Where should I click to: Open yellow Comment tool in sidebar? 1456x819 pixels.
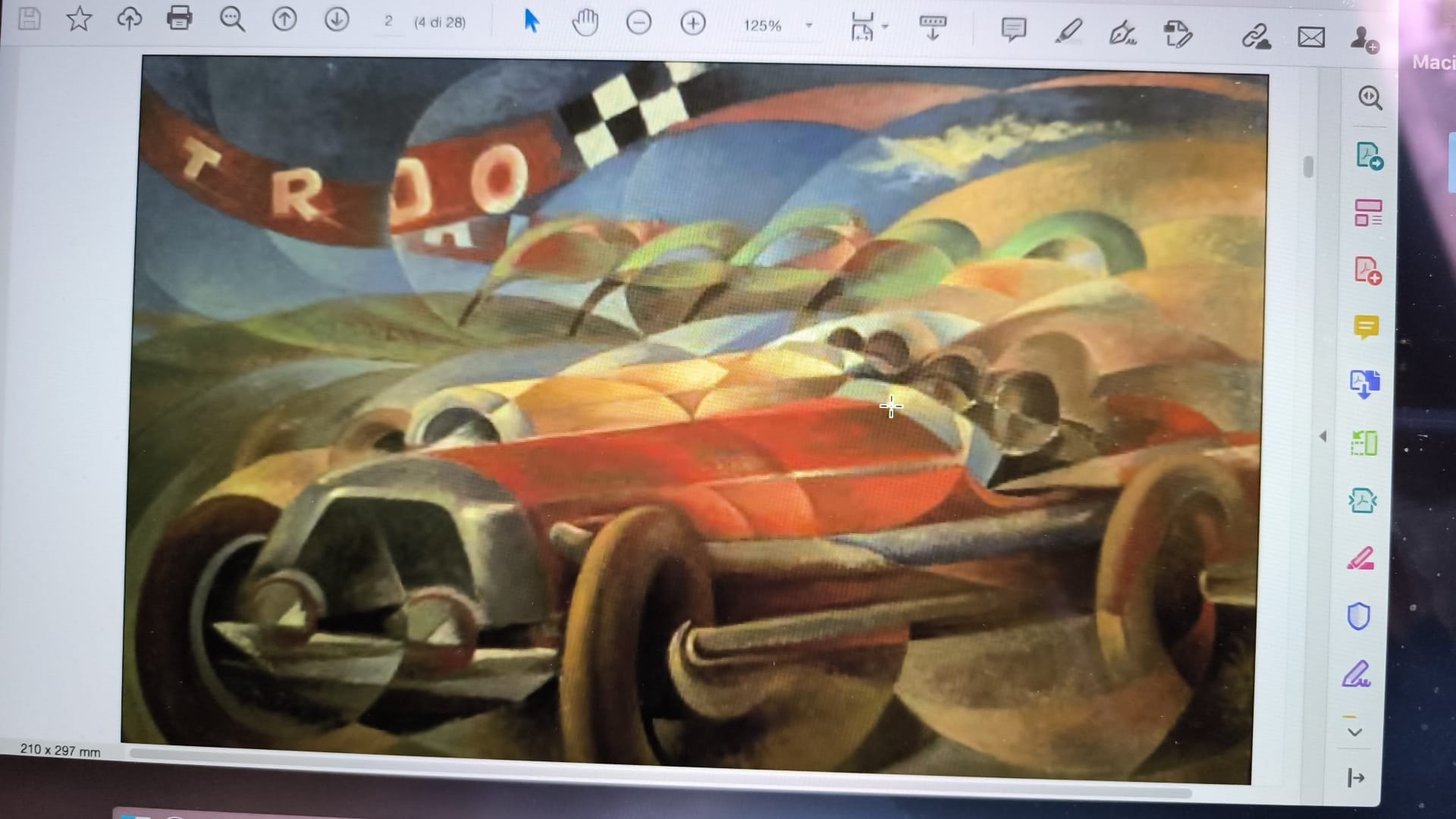1367,328
